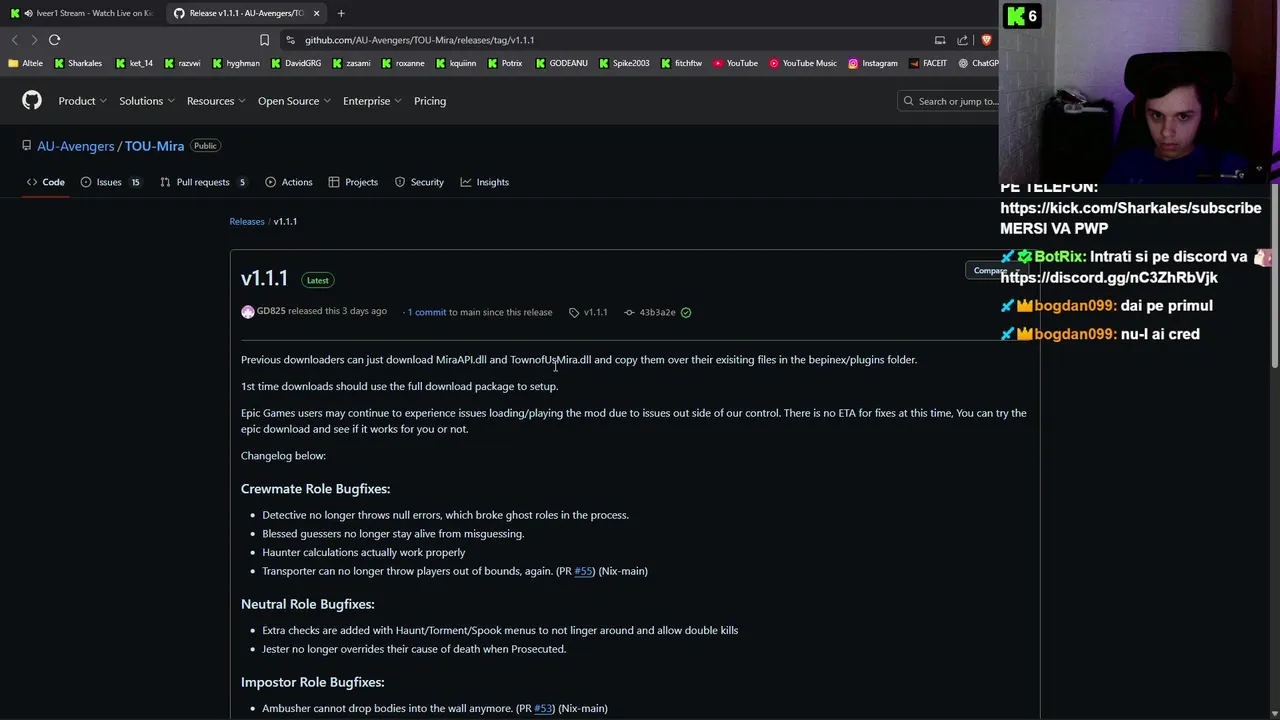Open the kquiinn bookmark
Image resolution: width=1280 pixels, height=720 pixels.
[x=455, y=63]
